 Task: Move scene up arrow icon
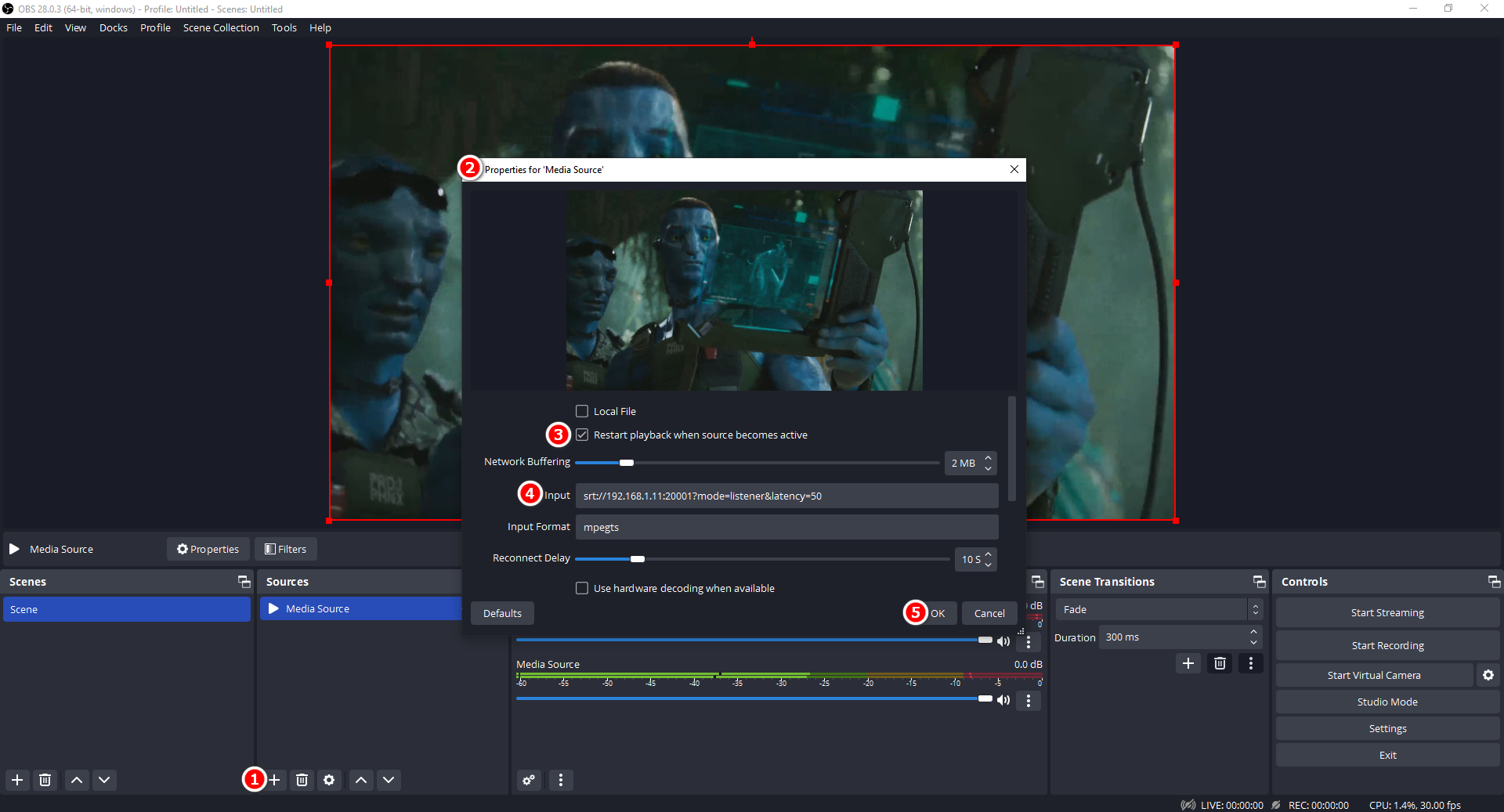click(77, 780)
